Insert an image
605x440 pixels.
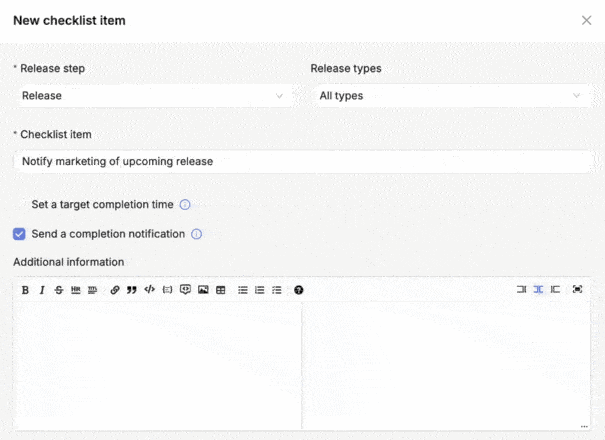(203, 289)
